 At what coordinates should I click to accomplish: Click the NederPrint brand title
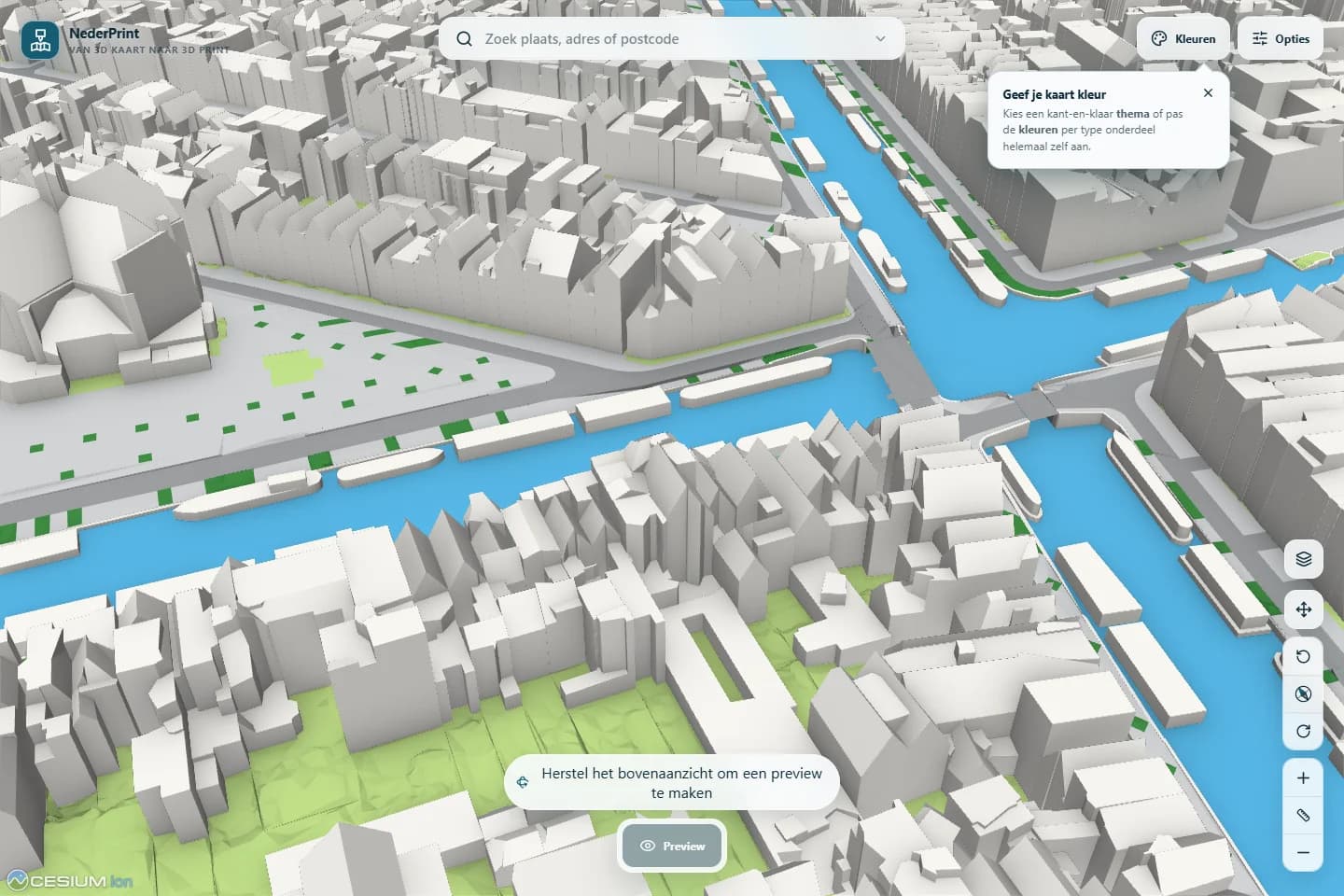(105, 33)
